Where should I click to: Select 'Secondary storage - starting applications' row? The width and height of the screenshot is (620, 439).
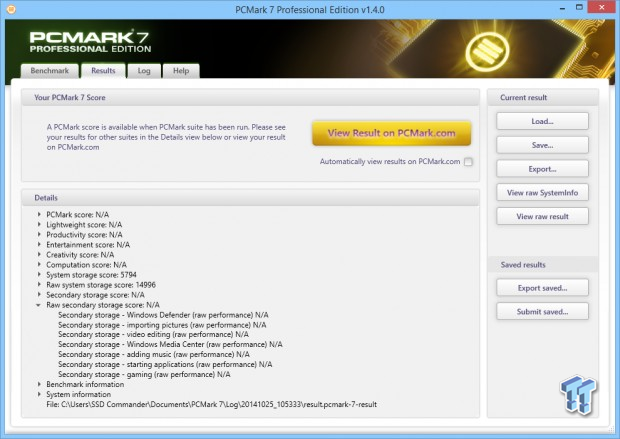pos(165,364)
